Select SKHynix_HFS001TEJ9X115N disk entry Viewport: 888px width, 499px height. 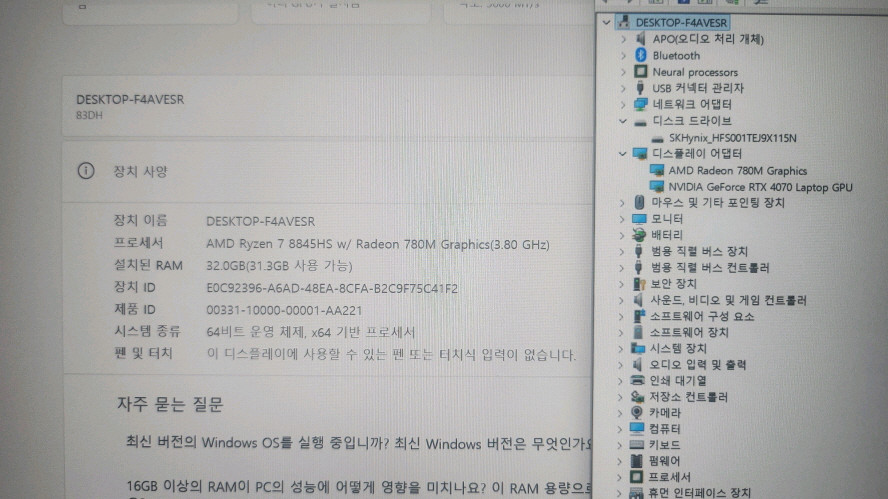[732, 138]
